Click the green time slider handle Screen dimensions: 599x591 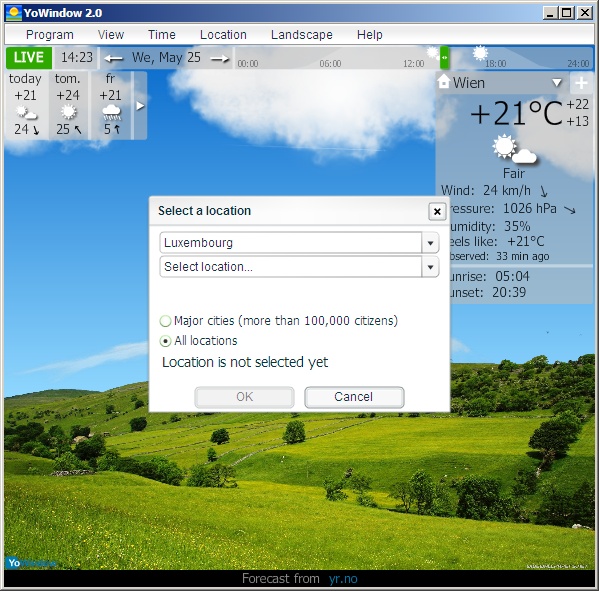pos(444,58)
